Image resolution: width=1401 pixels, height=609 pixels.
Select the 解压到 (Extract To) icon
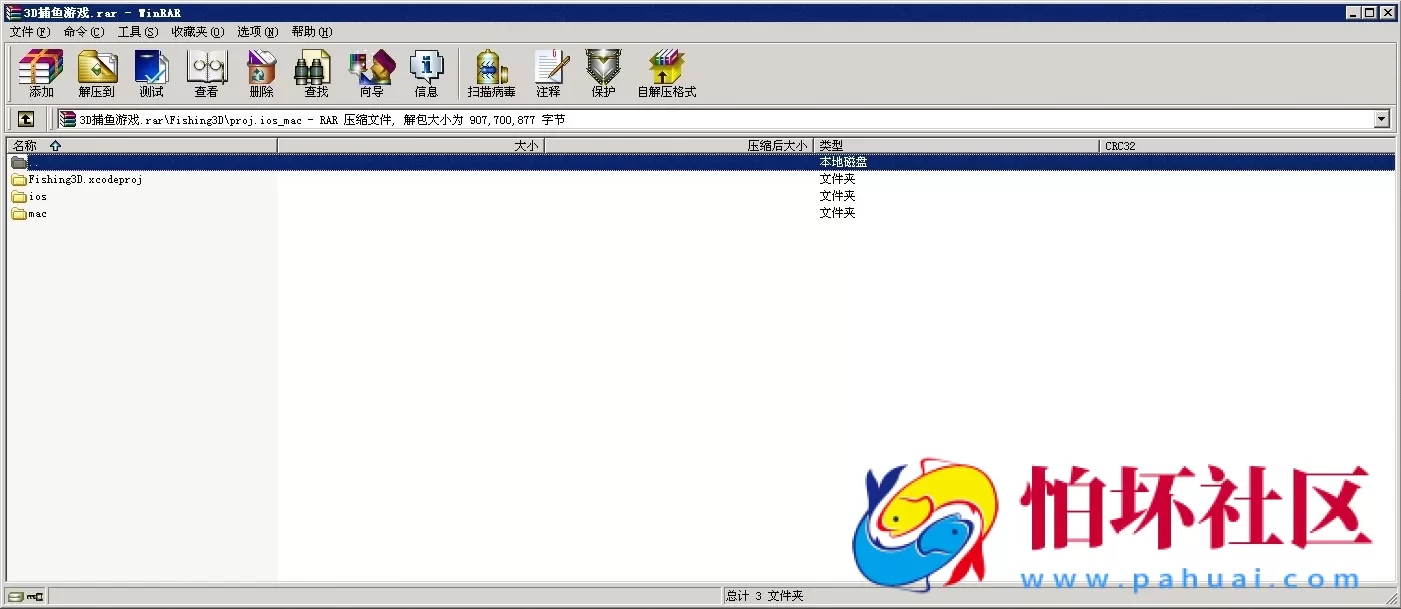pyautogui.click(x=96, y=73)
